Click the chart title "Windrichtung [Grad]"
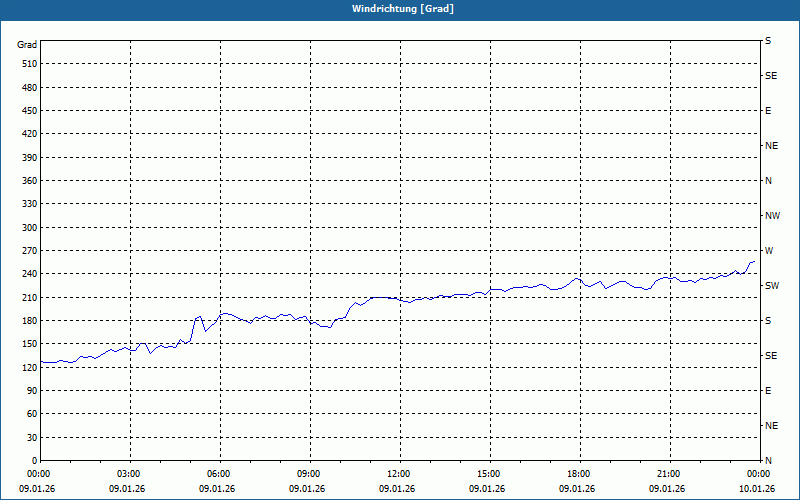 pos(403,9)
